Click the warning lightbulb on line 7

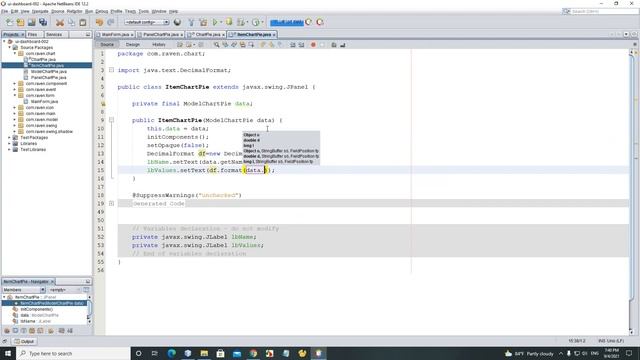(x=103, y=104)
